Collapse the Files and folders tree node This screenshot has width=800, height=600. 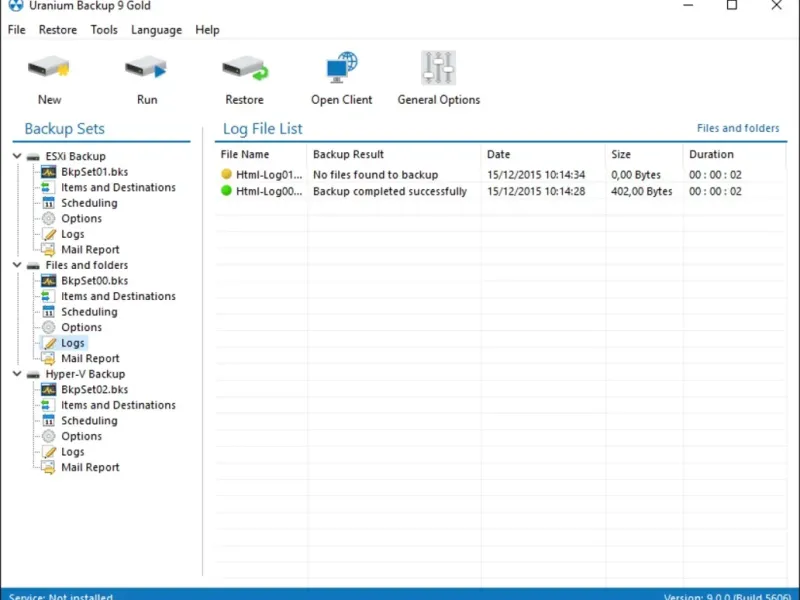(17, 265)
